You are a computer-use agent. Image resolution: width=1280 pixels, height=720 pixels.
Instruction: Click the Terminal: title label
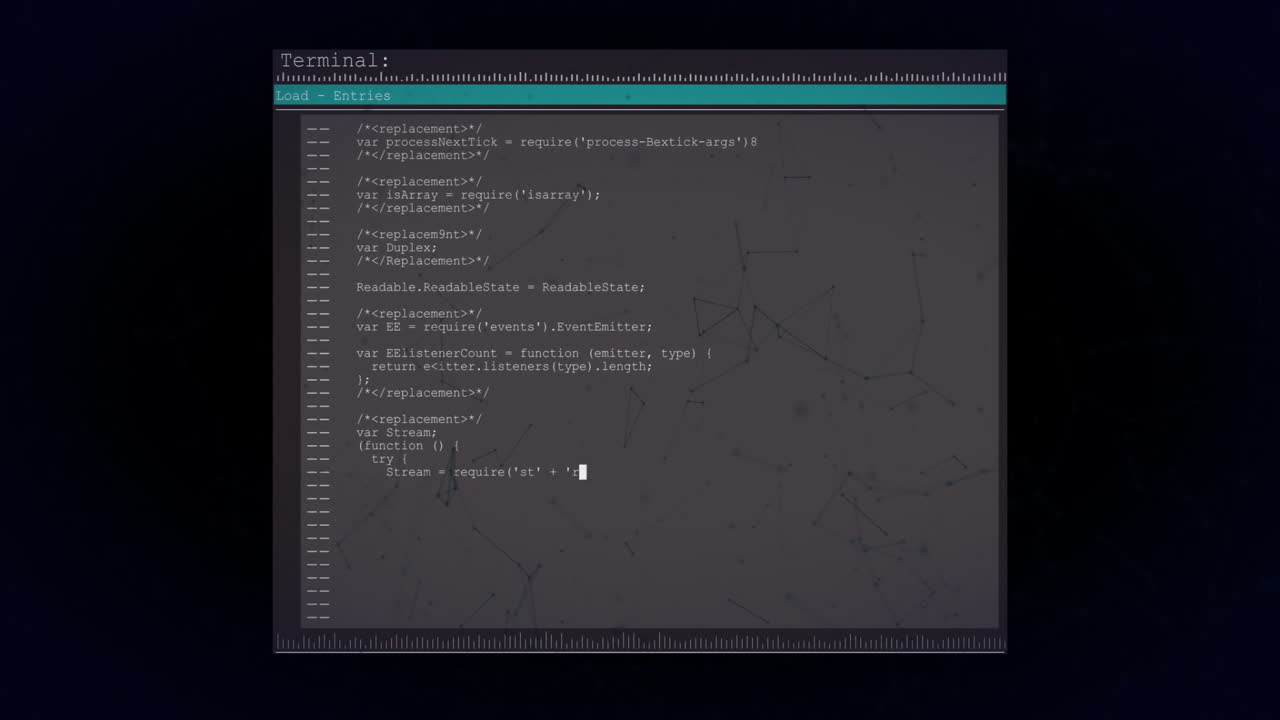click(x=334, y=60)
